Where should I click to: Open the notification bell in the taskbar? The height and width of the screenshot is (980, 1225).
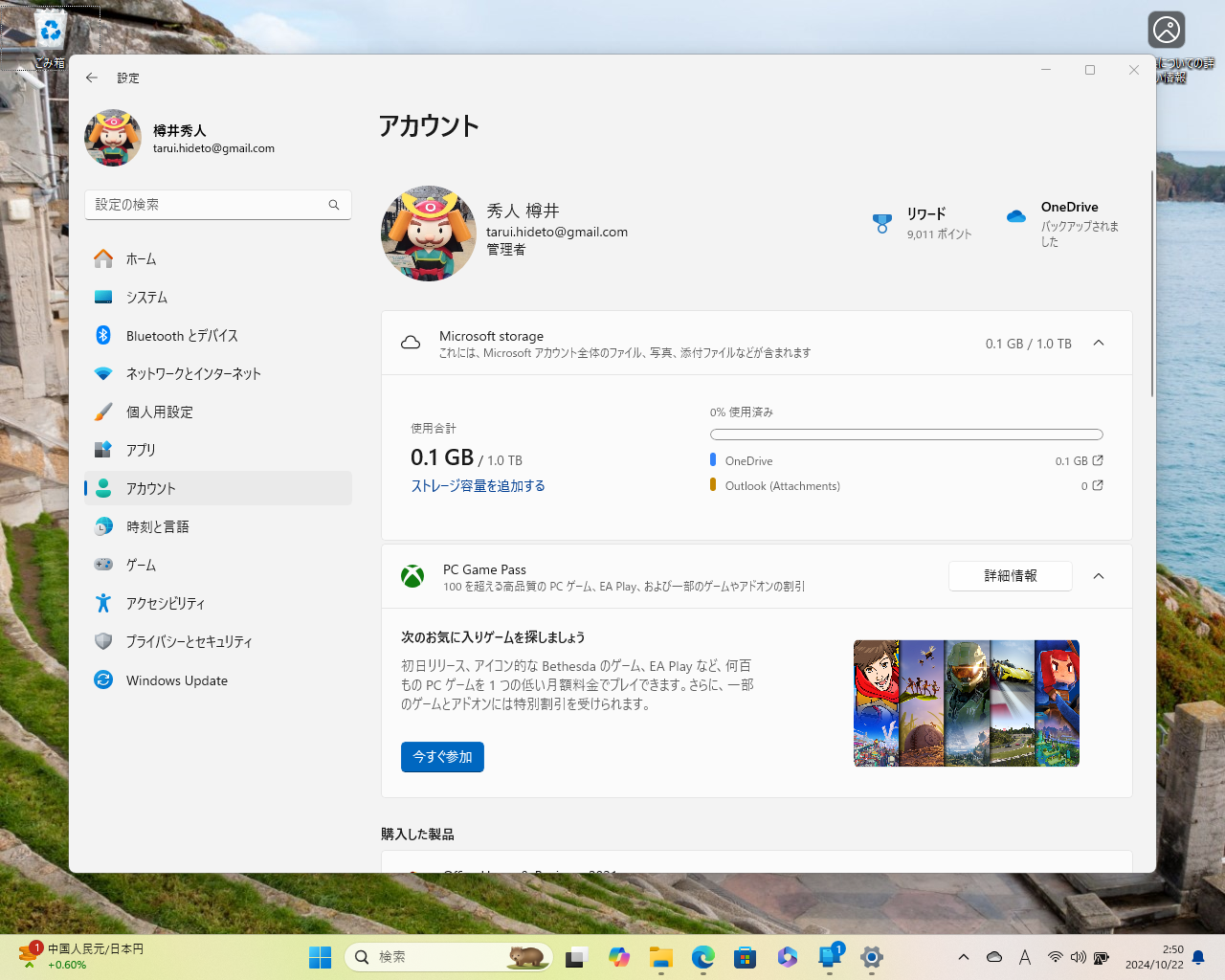1198,957
